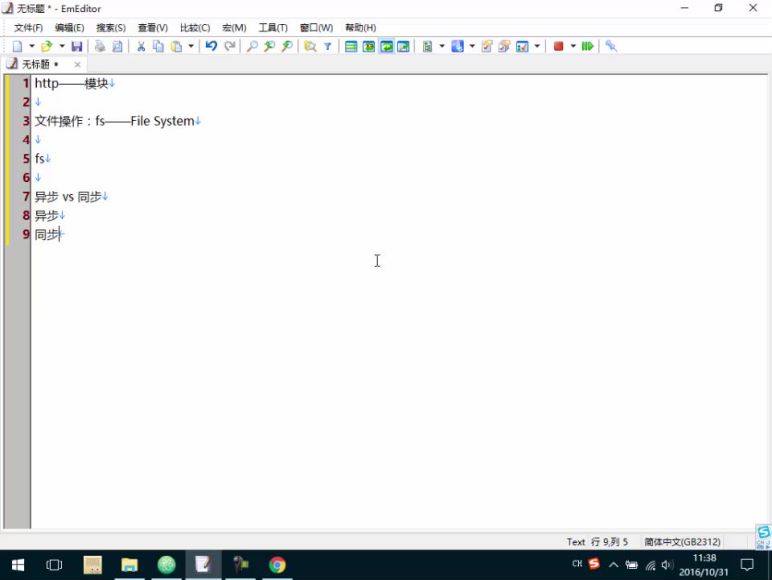Toggle the Wrap by Characters icon
This screenshot has height=580, width=772.
pos(369,46)
